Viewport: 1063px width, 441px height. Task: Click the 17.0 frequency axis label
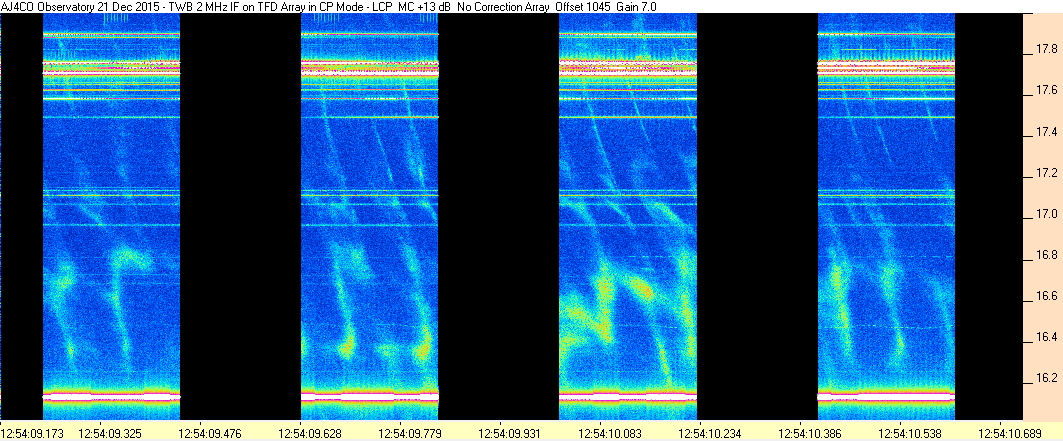1045,215
